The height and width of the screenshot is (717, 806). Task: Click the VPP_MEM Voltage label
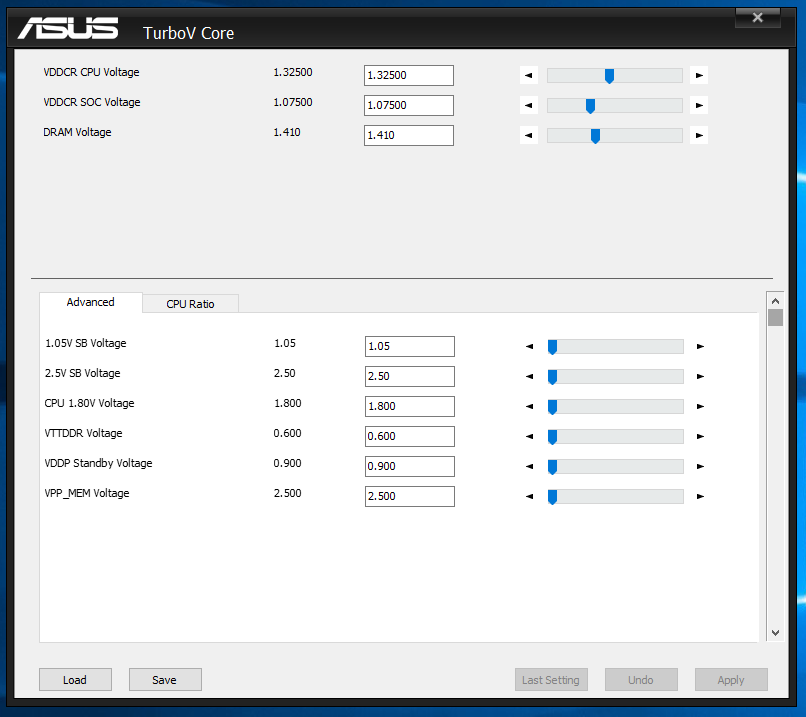[x=87, y=493]
